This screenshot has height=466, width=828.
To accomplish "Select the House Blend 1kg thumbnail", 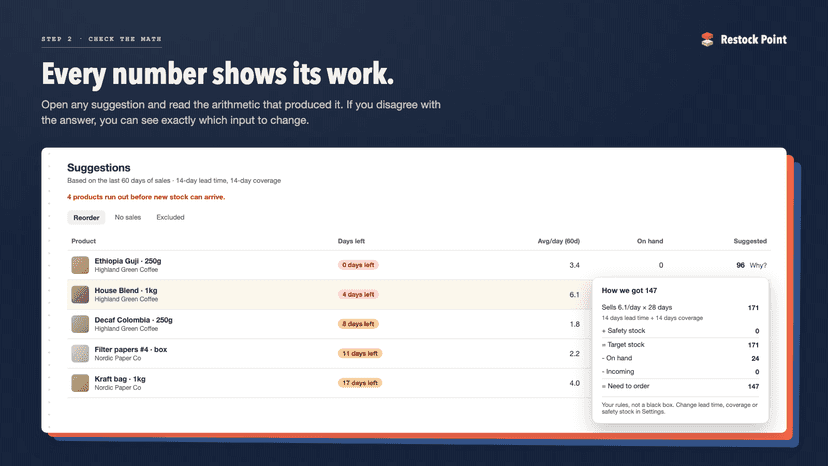I will (x=80, y=294).
